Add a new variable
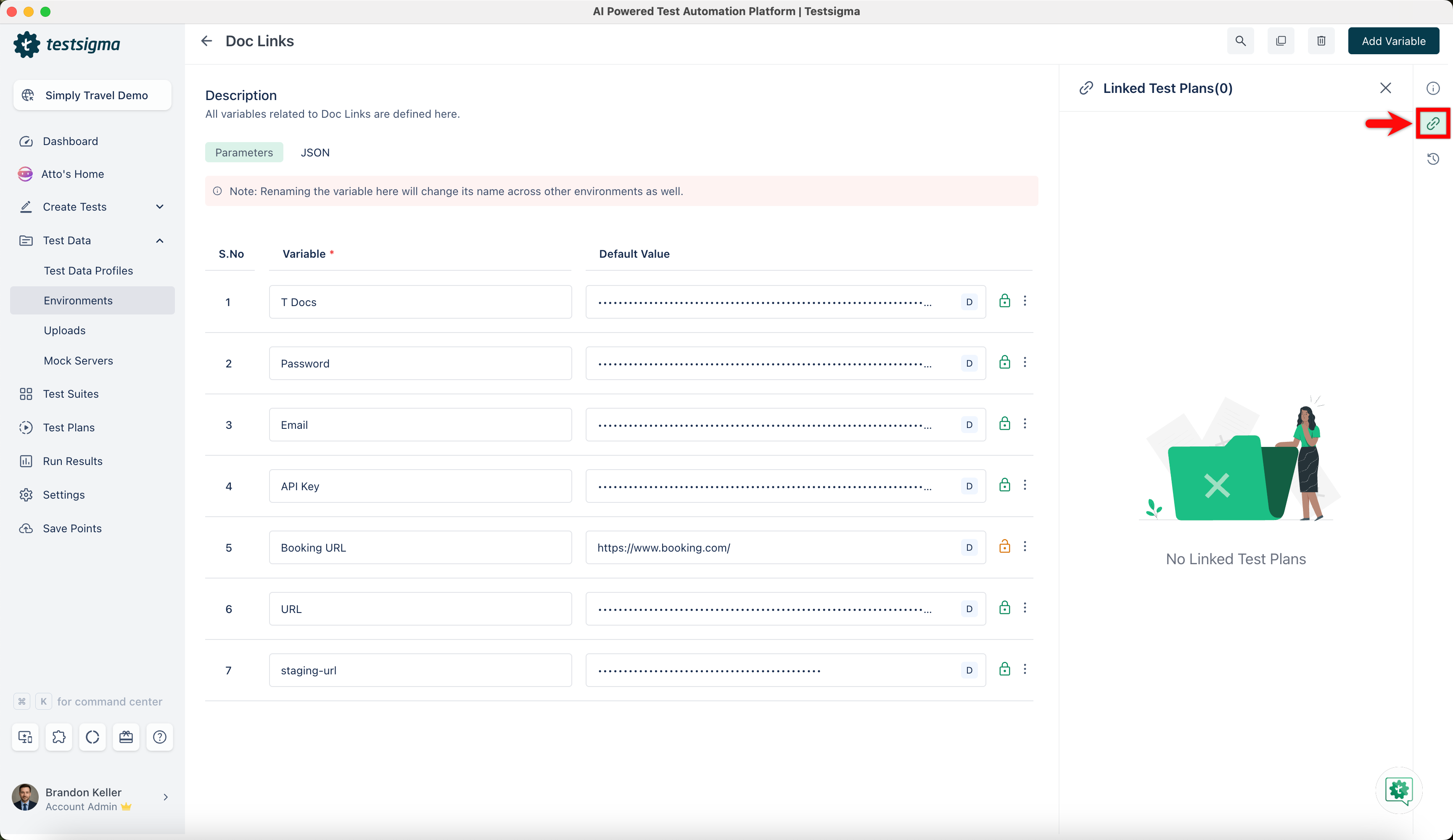 pos(1393,41)
